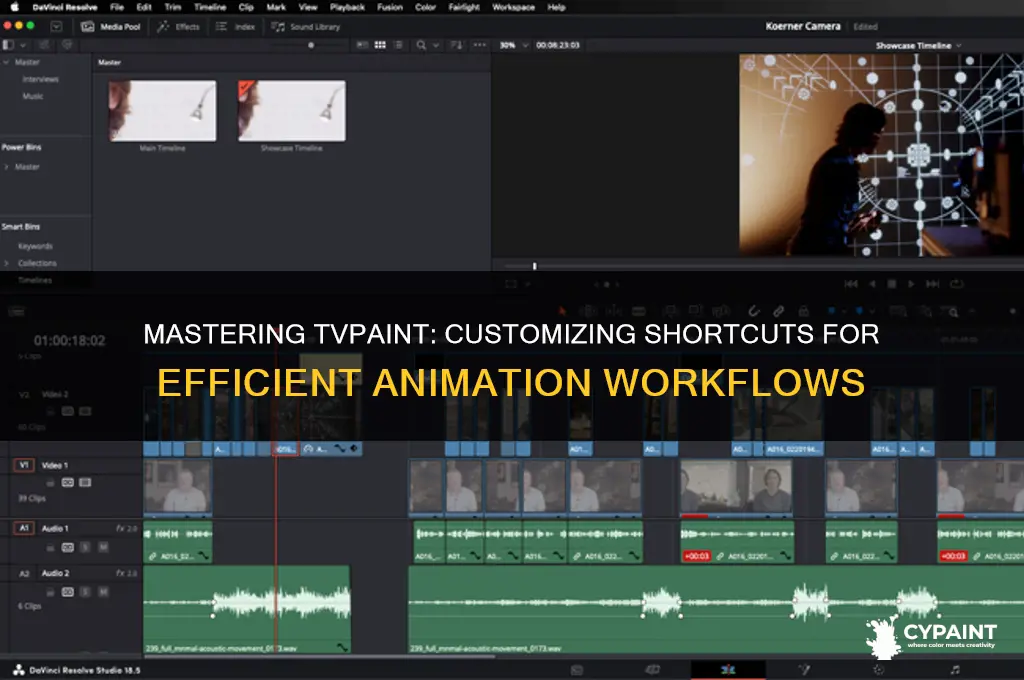Image resolution: width=1024 pixels, height=680 pixels.
Task: Go to the Edit page tab
Action: point(728,670)
